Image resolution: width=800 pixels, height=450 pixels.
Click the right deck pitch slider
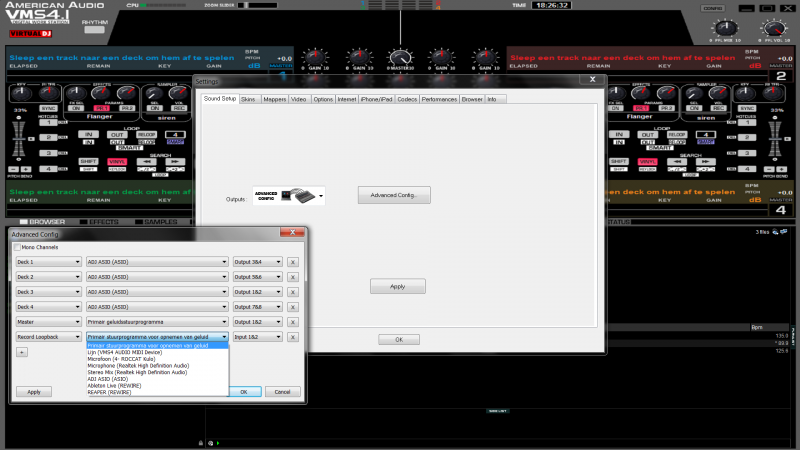click(x=775, y=139)
